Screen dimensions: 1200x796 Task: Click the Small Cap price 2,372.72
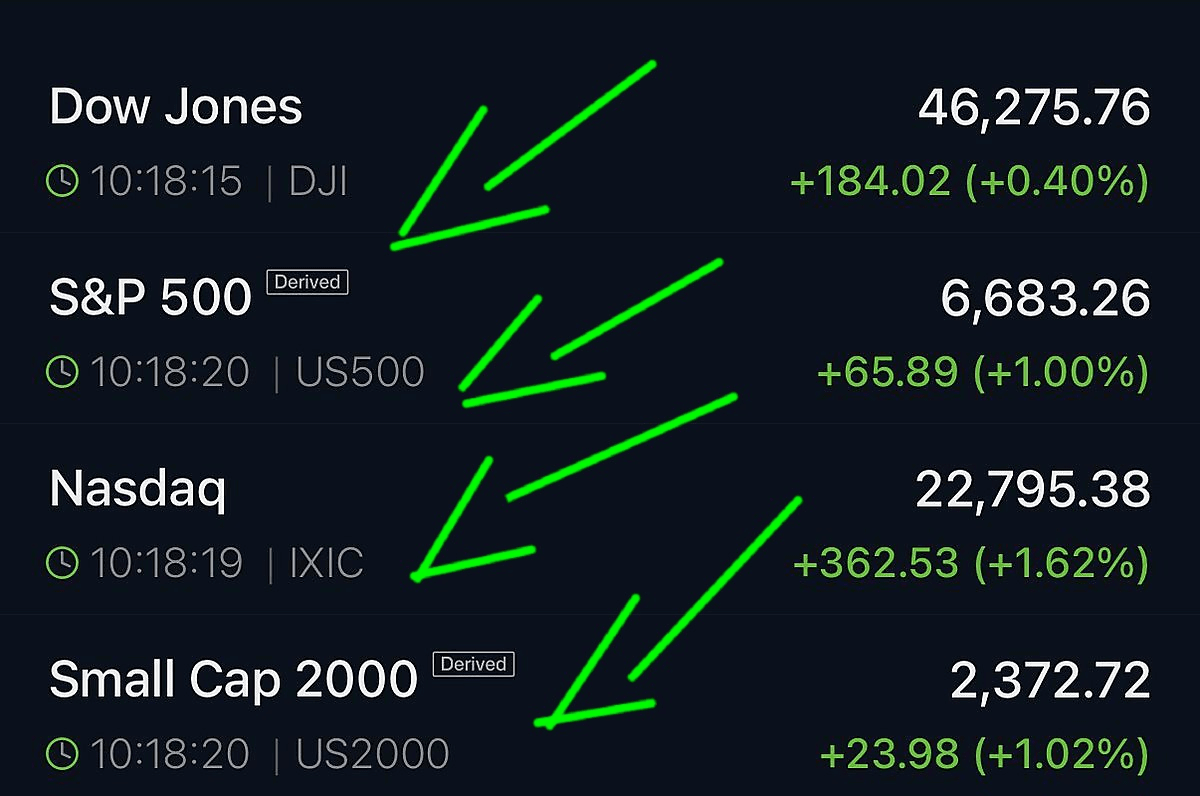[x=1050, y=681]
